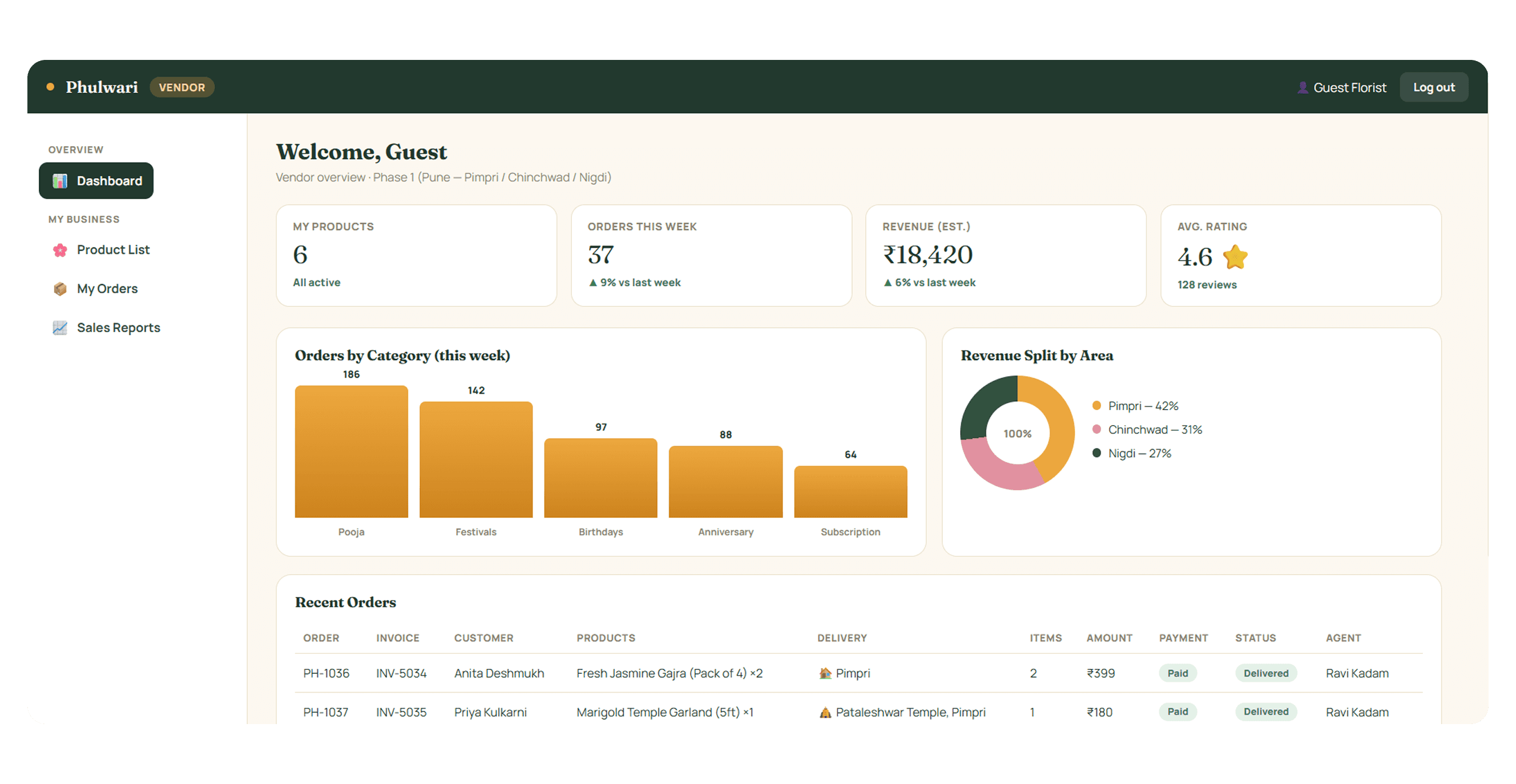Image resolution: width=1516 pixels, height=784 pixels.
Task: Click the My Products stat card
Action: coord(416,255)
